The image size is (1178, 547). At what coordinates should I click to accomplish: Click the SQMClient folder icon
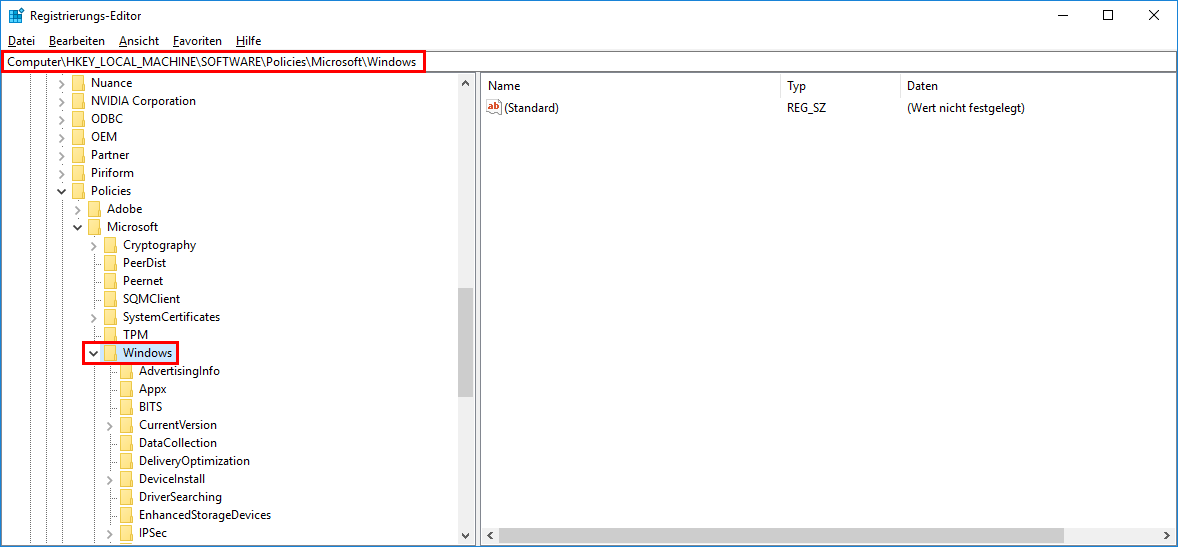(110, 300)
